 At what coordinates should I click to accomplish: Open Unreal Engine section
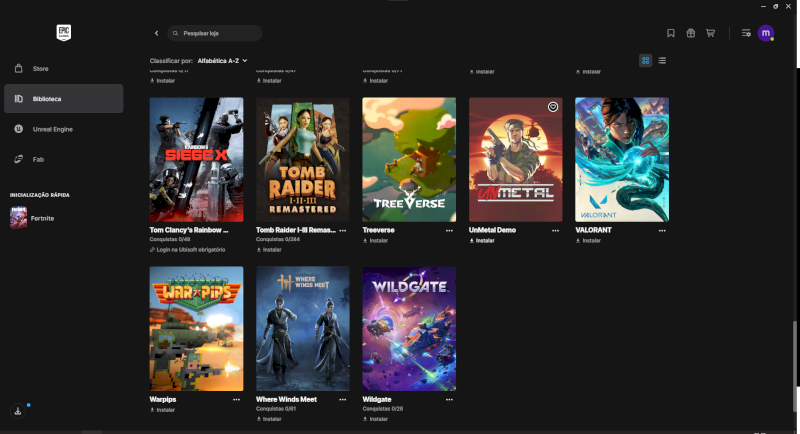pos(63,129)
